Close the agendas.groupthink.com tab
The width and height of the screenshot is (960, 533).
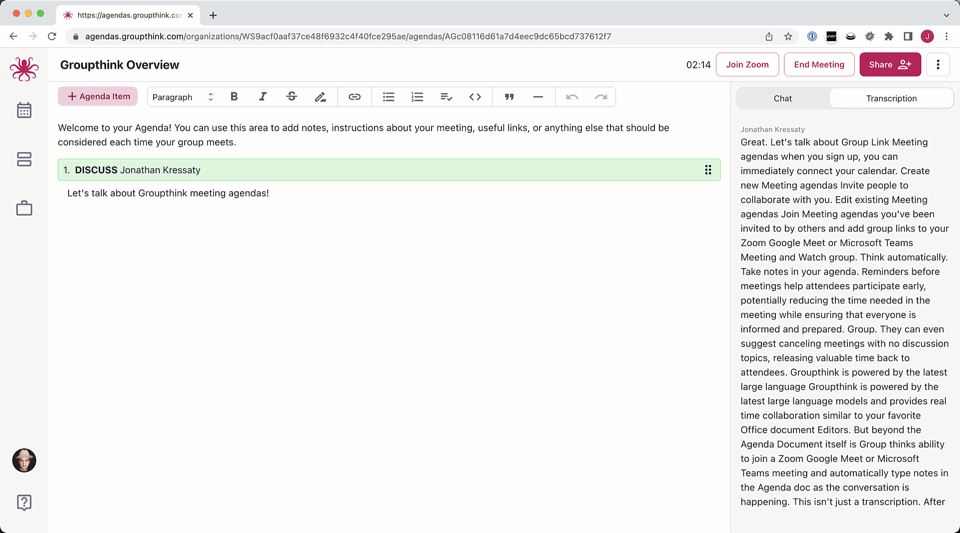point(190,15)
